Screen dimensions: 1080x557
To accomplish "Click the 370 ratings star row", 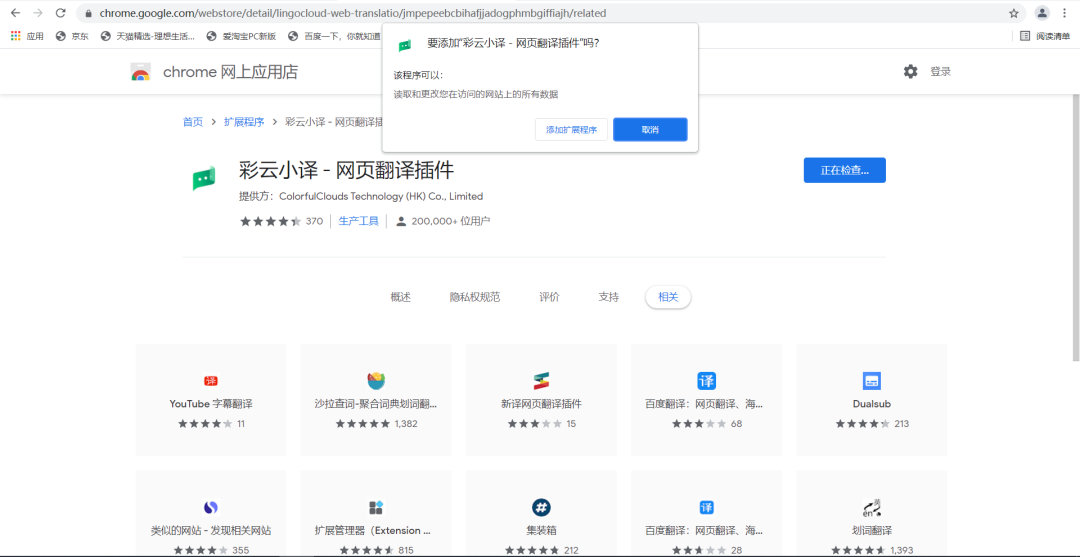I will [281, 221].
